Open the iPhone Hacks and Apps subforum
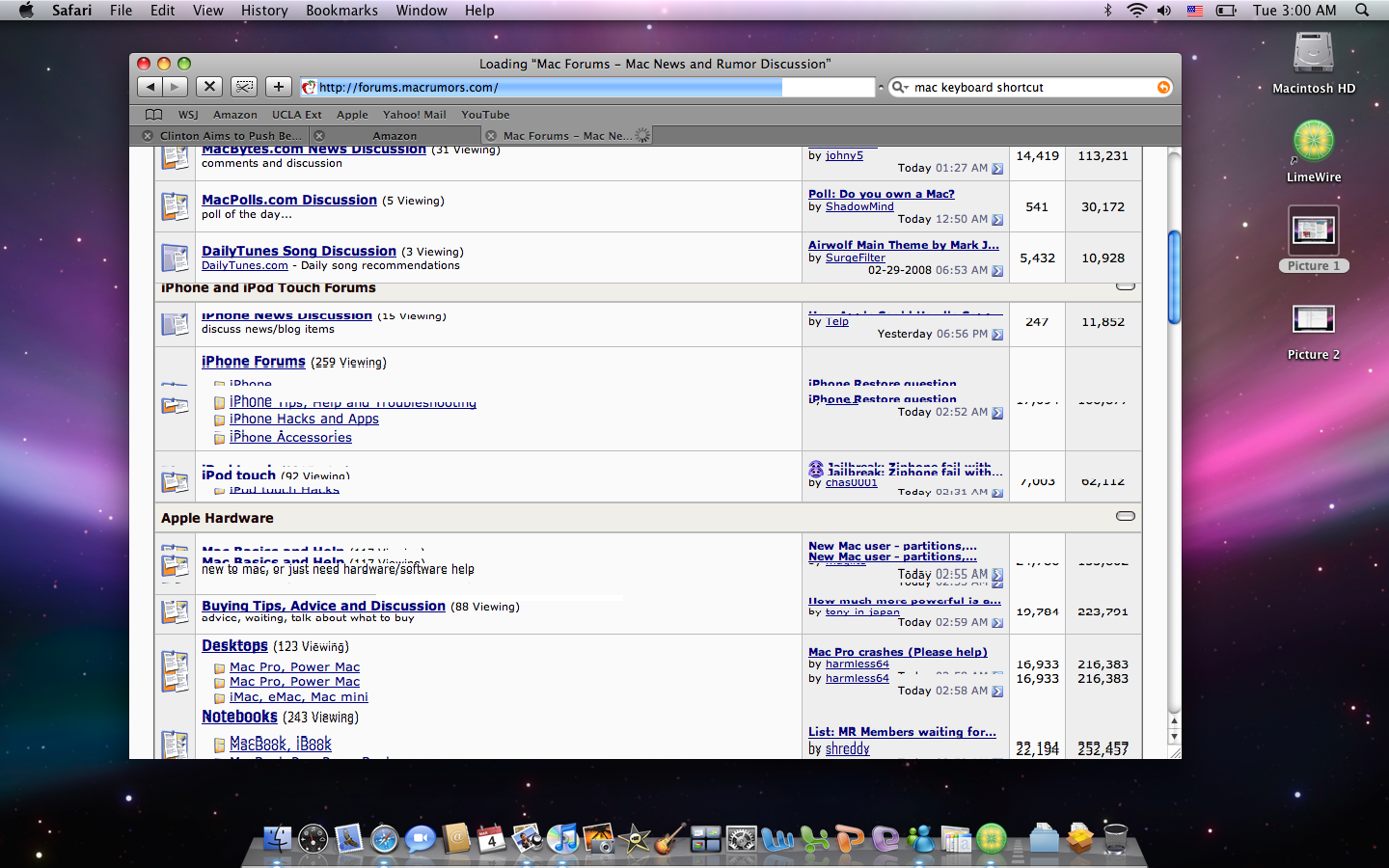Viewport: 1389px width, 868px height. click(304, 419)
